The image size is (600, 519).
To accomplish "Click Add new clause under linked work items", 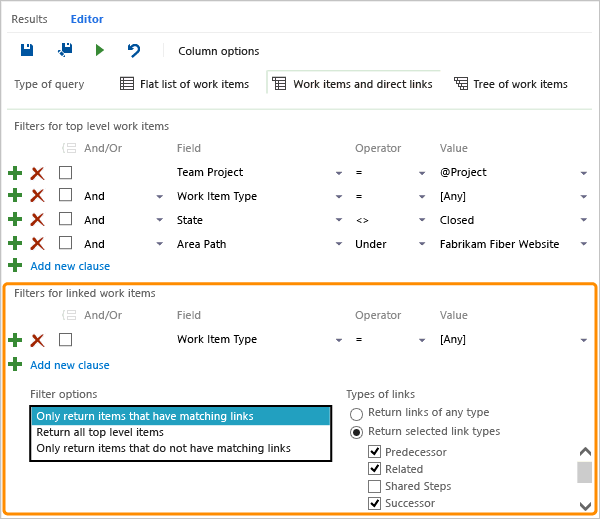I will click(70, 365).
